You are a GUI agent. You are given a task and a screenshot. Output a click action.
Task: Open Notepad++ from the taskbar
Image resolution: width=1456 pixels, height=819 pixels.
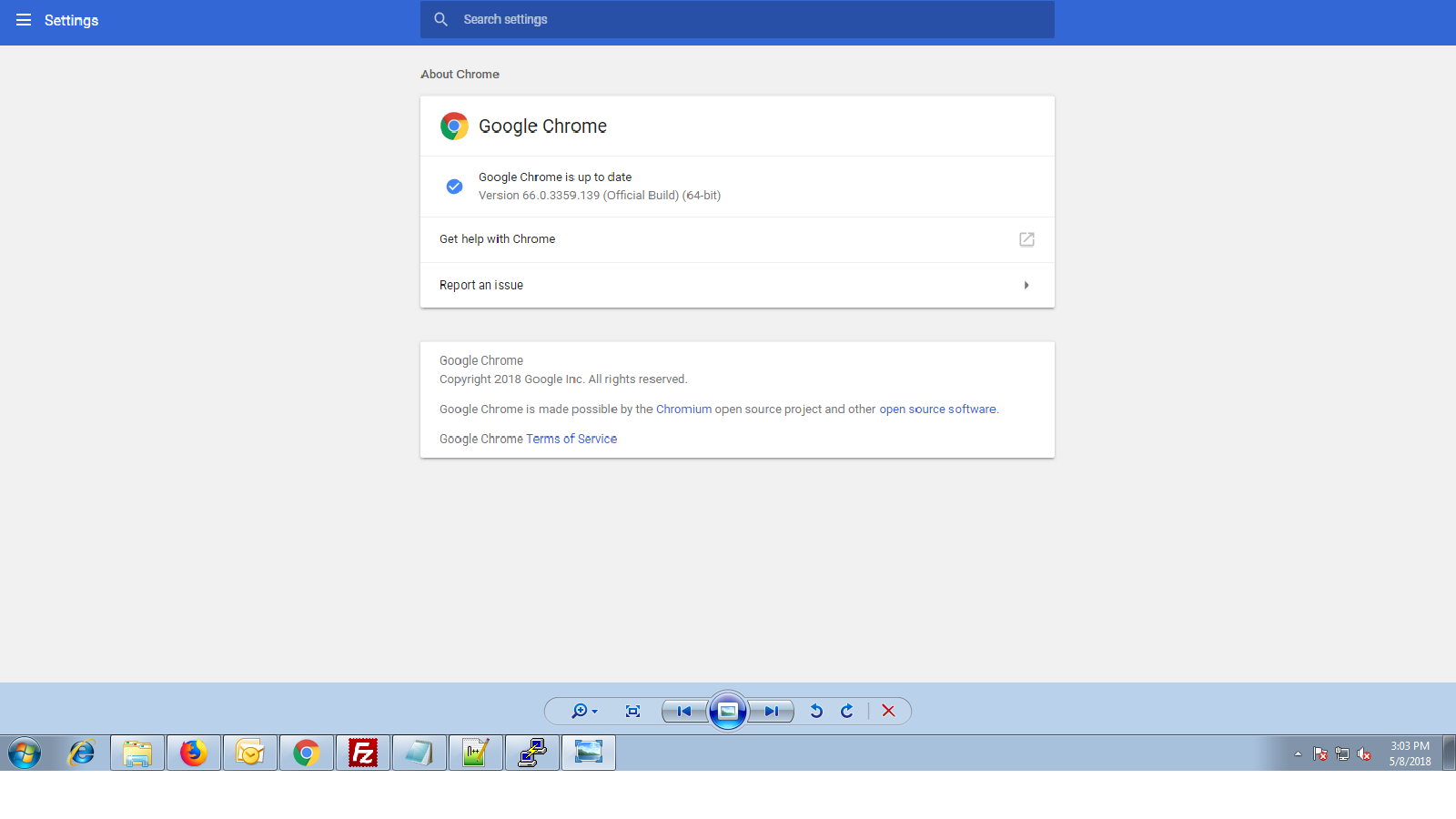pos(476,753)
